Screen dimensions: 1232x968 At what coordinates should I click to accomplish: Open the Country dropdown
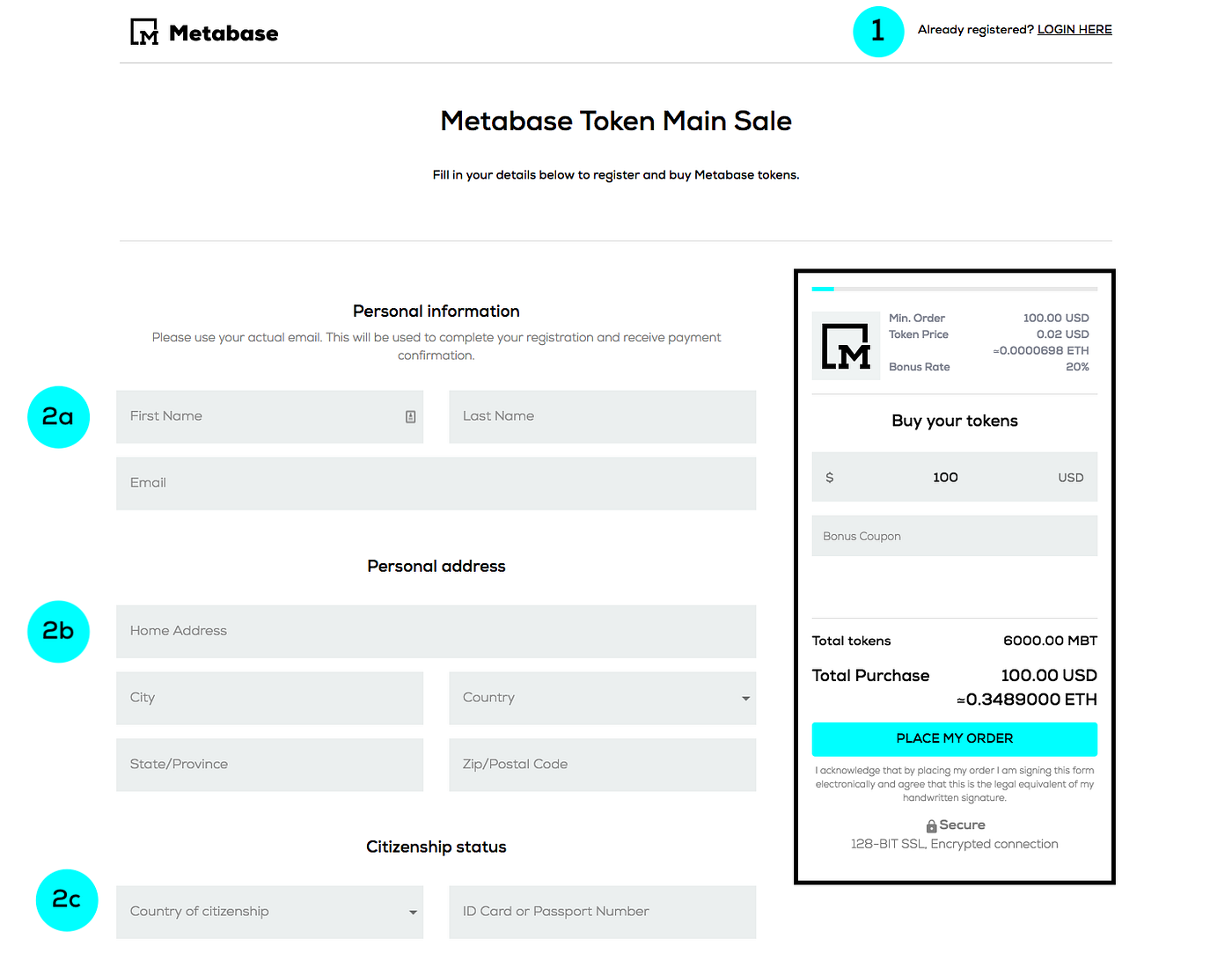[603, 698]
